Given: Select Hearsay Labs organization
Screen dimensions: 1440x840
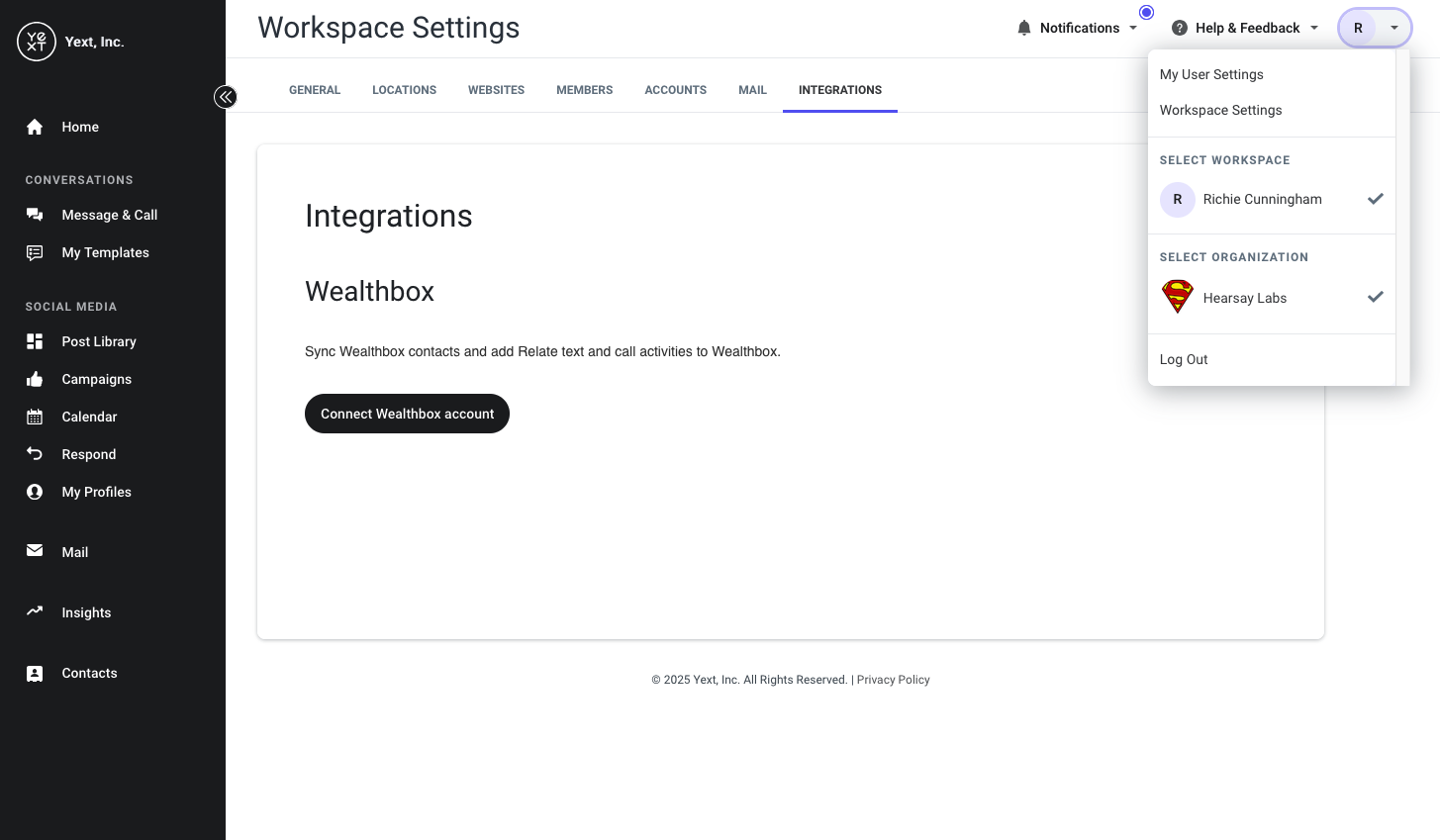Looking at the screenshot, I should click(x=1272, y=297).
